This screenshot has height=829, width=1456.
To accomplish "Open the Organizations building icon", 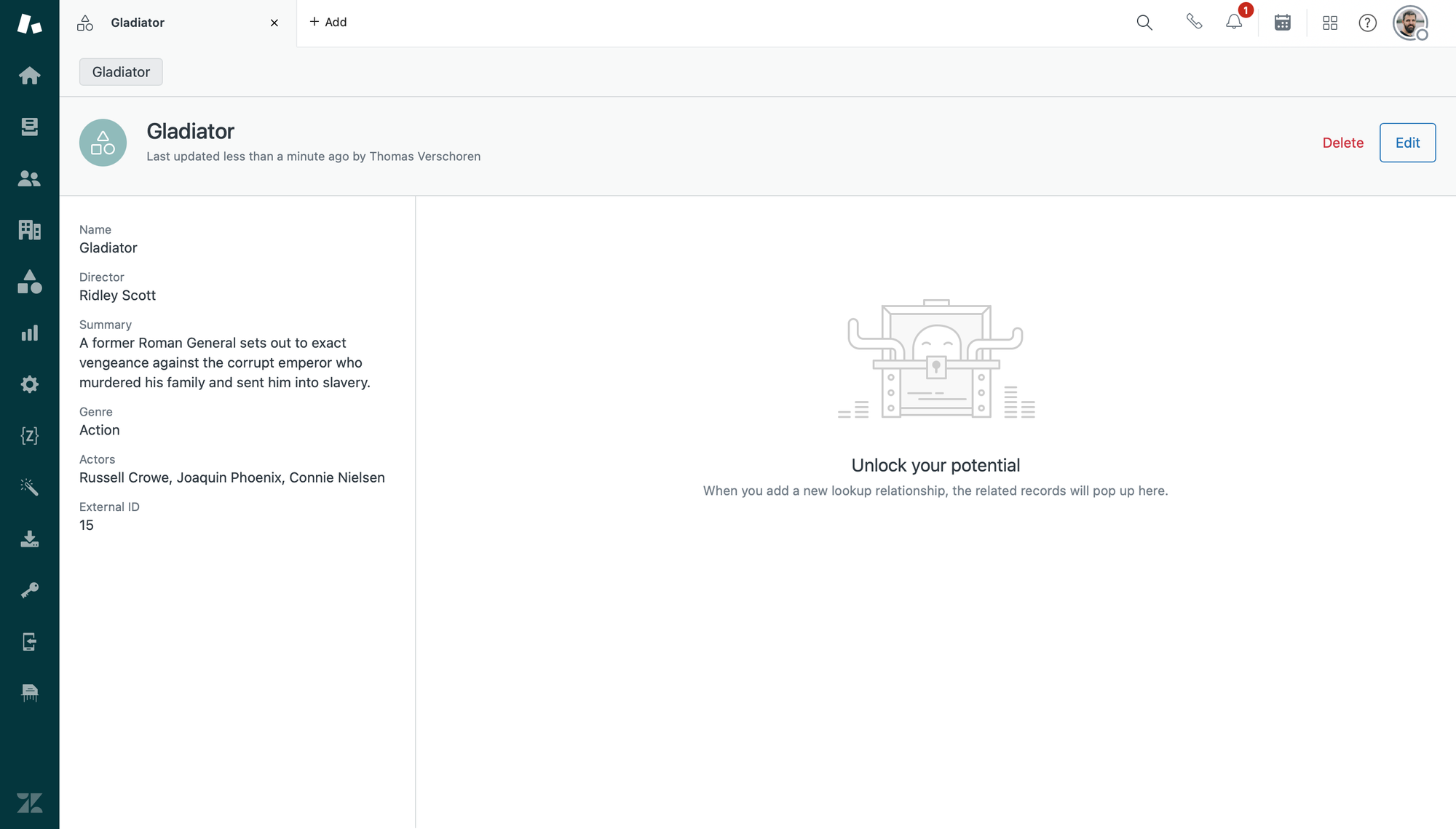I will click(29, 230).
